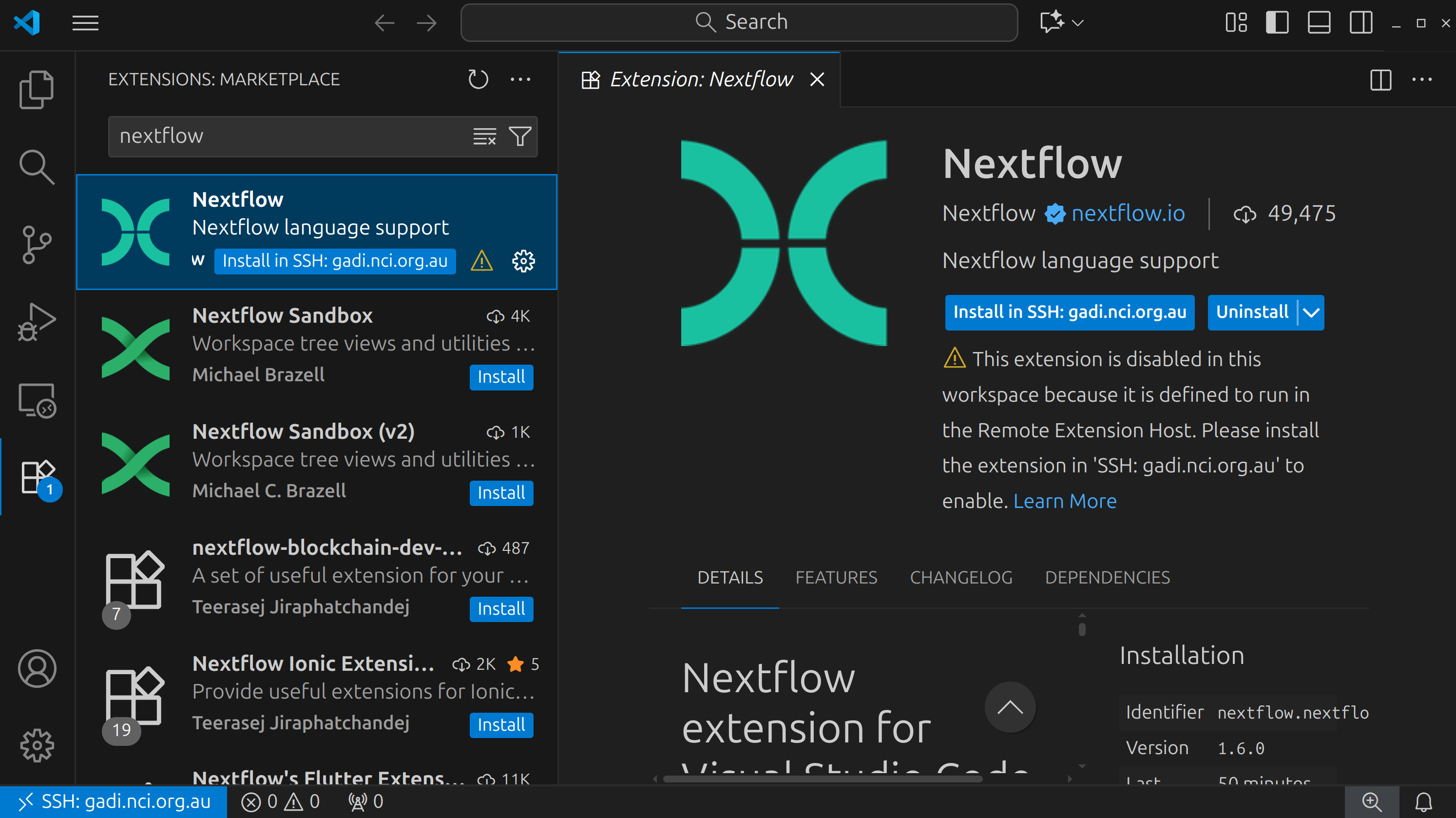
Task: Toggle the secondary side bar
Action: click(1360, 22)
